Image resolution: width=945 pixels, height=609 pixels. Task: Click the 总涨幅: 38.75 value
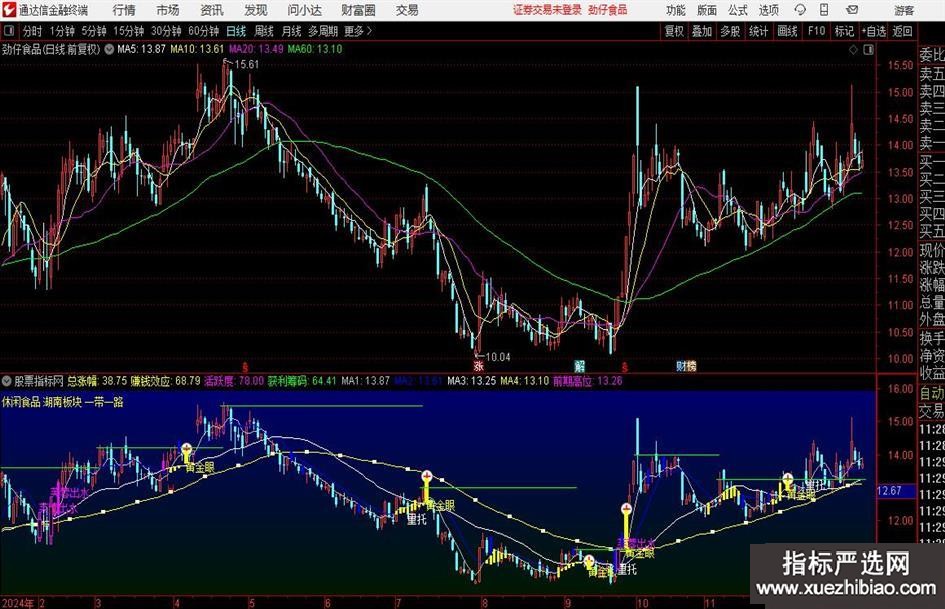click(x=97, y=381)
